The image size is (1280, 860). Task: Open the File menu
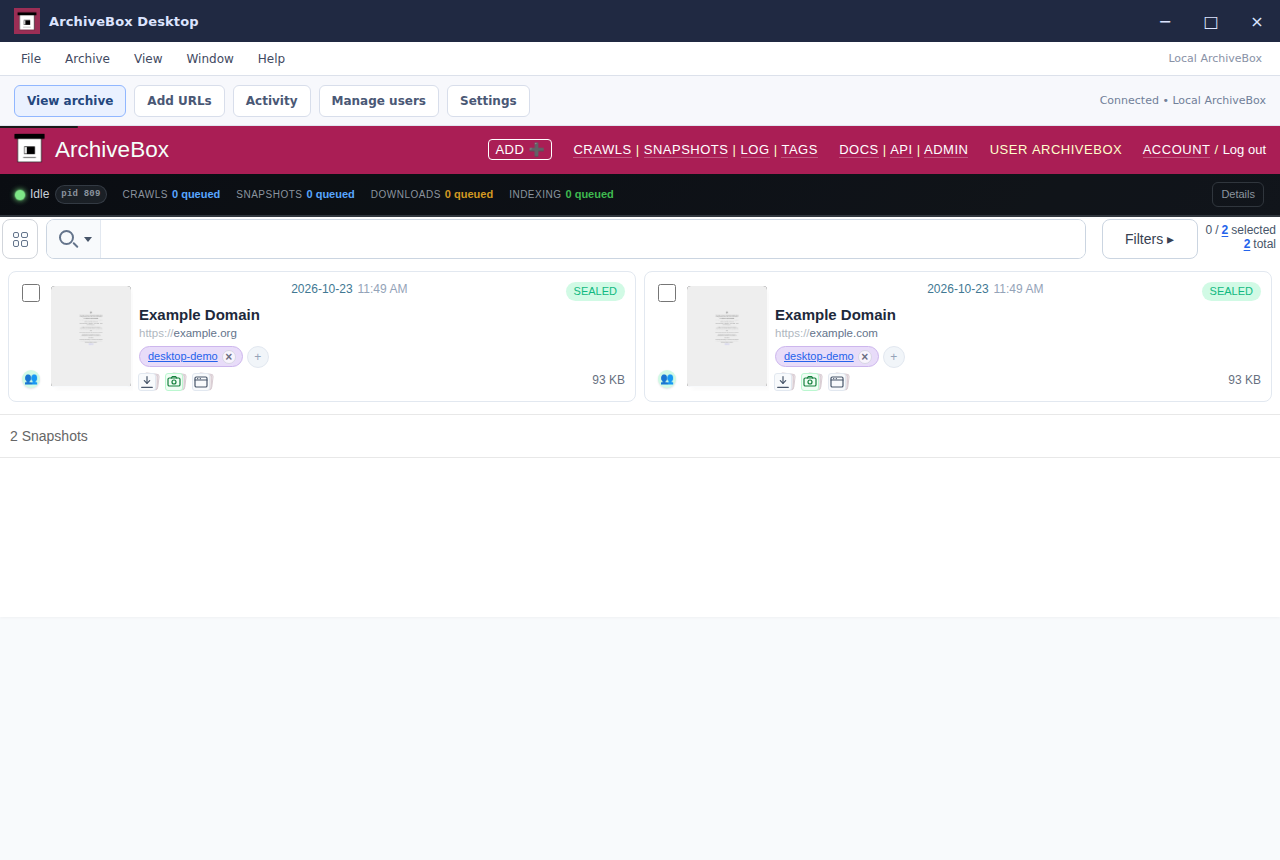(x=31, y=59)
